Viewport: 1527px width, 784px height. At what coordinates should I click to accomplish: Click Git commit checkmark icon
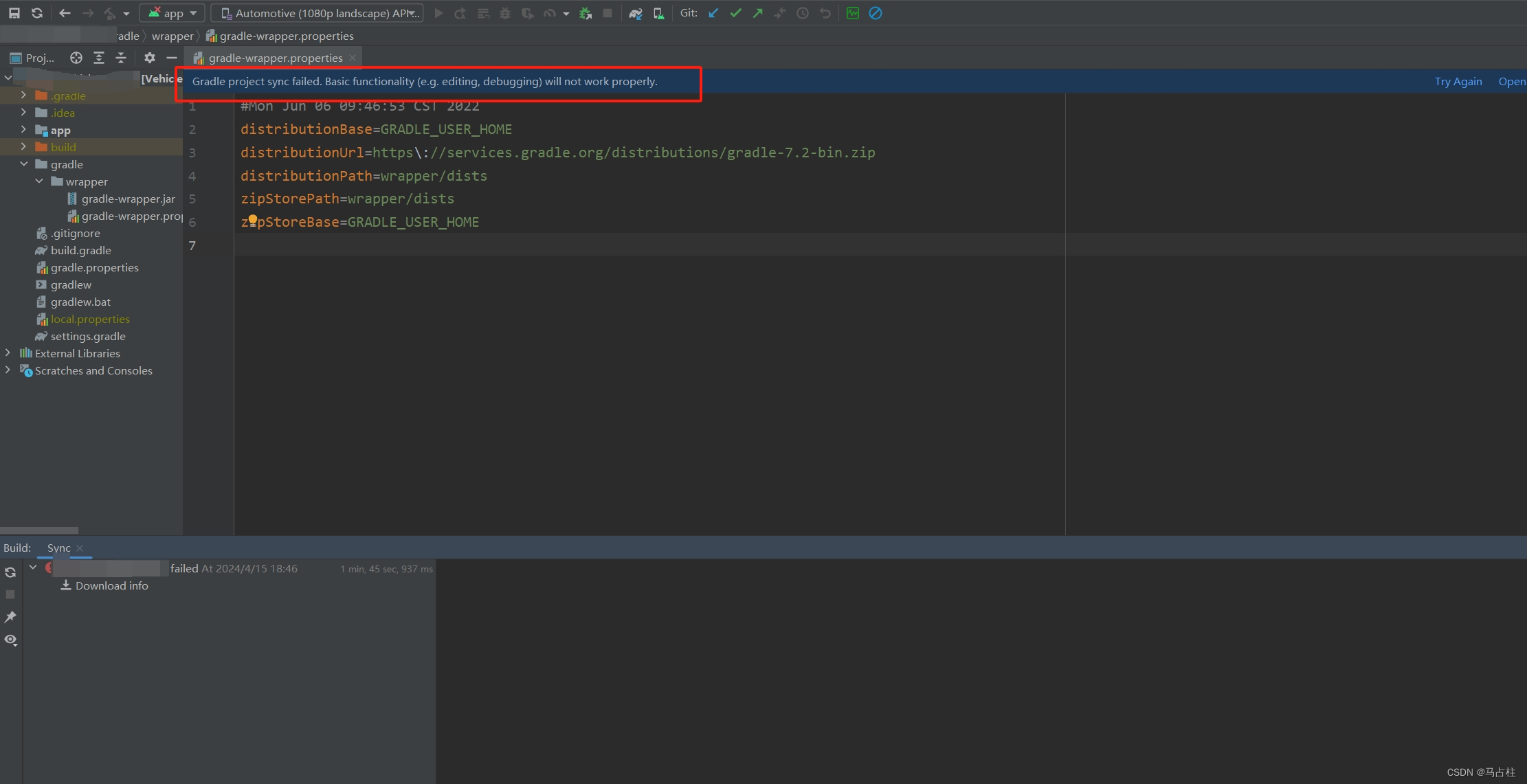735,13
